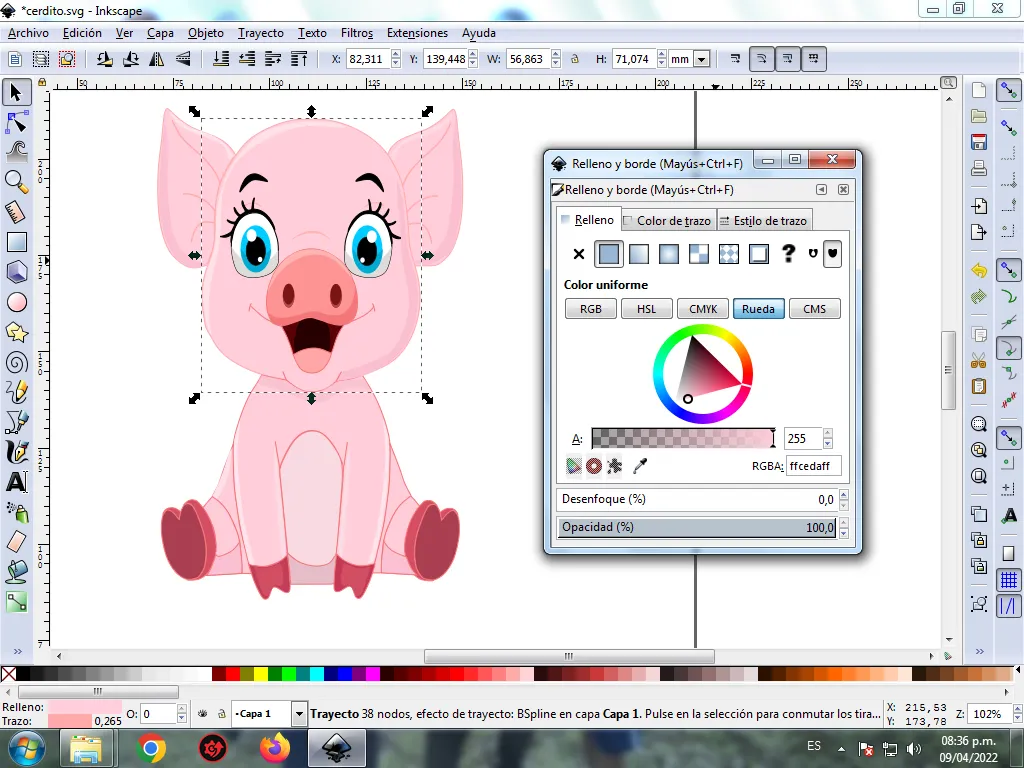Select the 3D box tool
The image size is (1024, 768).
click(x=16, y=272)
